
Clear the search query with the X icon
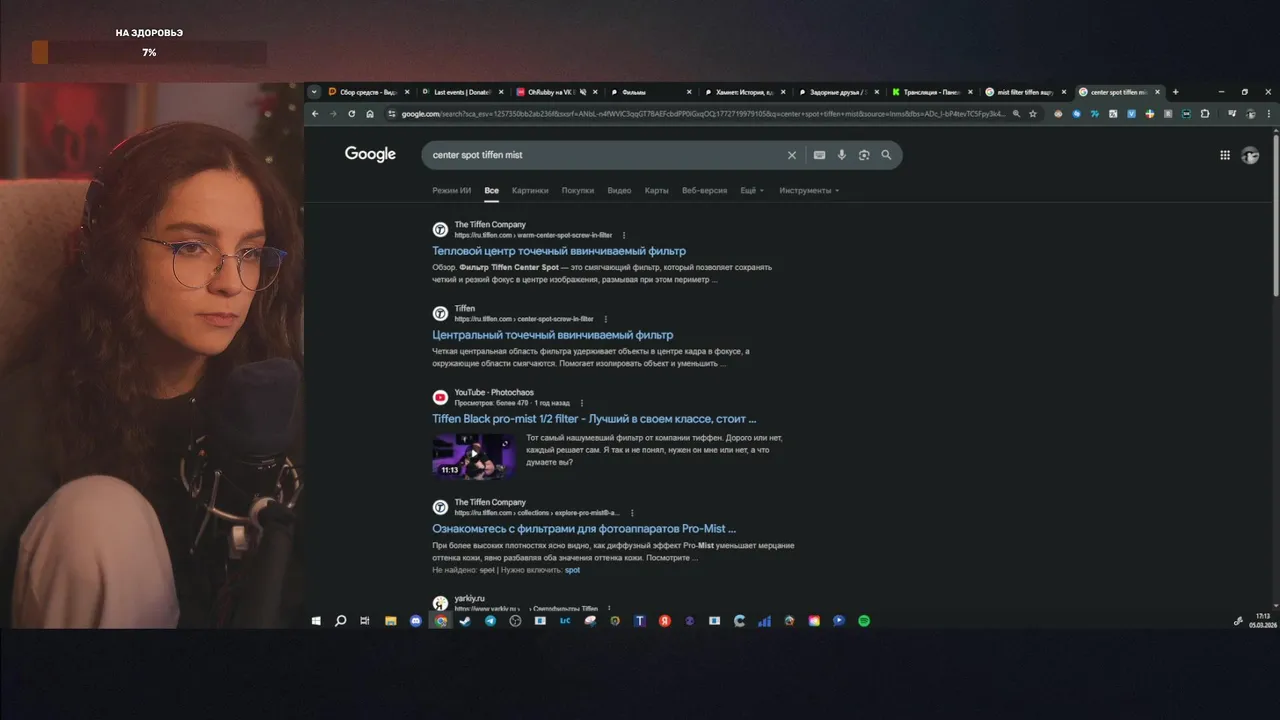tap(792, 155)
